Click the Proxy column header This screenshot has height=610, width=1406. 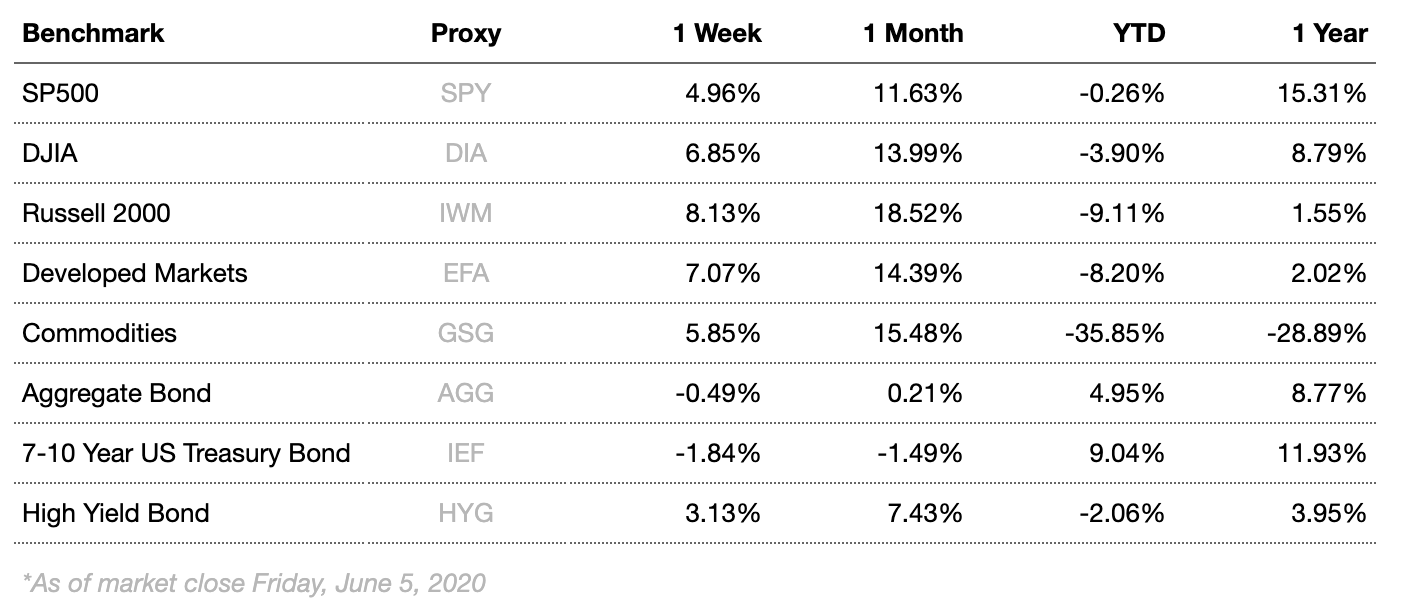pos(465,33)
